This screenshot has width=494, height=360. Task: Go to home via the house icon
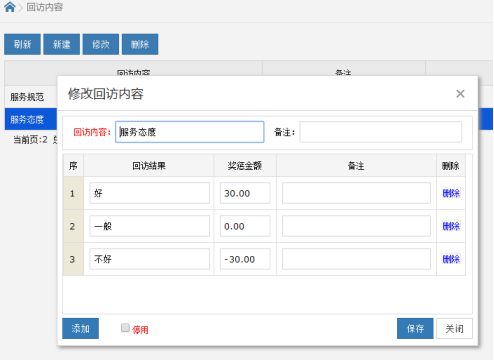coord(10,7)
